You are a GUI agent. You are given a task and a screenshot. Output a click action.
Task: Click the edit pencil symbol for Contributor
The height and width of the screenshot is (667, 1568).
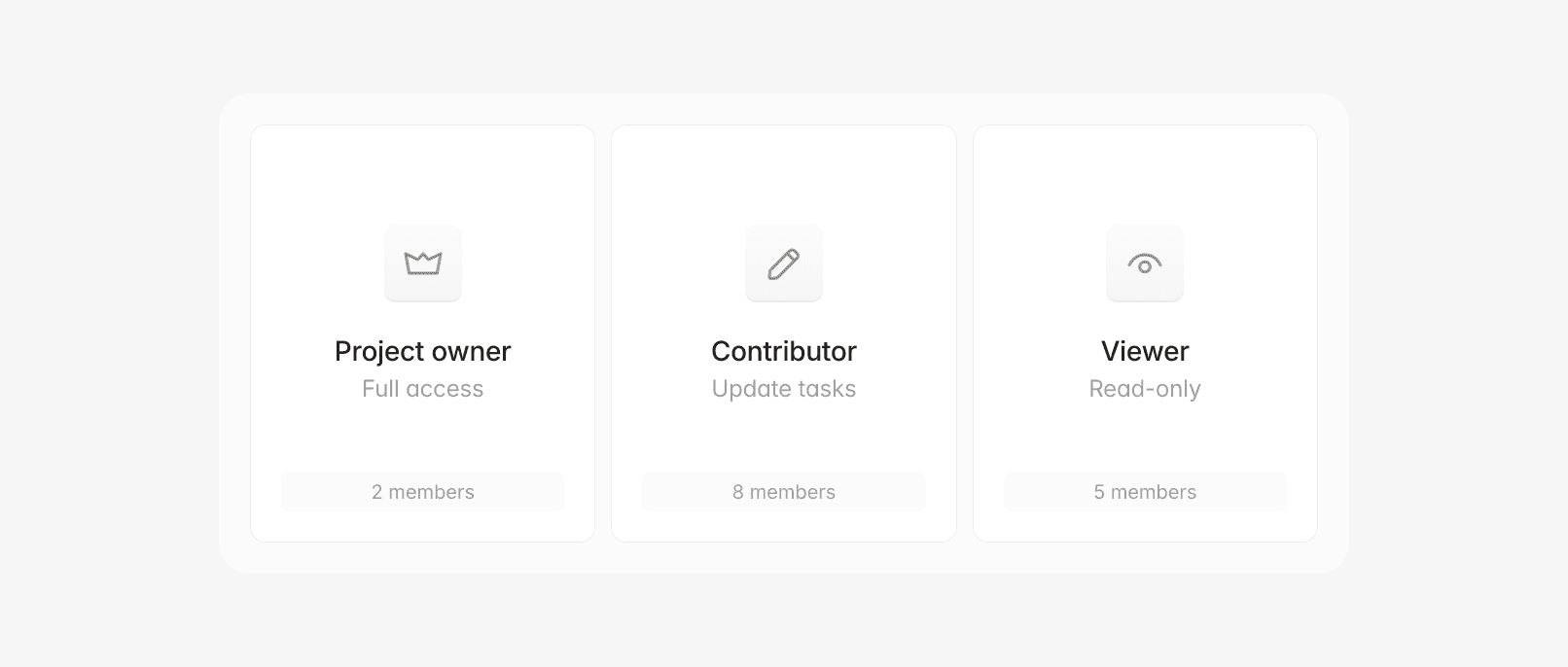click(x=784, y=263)
